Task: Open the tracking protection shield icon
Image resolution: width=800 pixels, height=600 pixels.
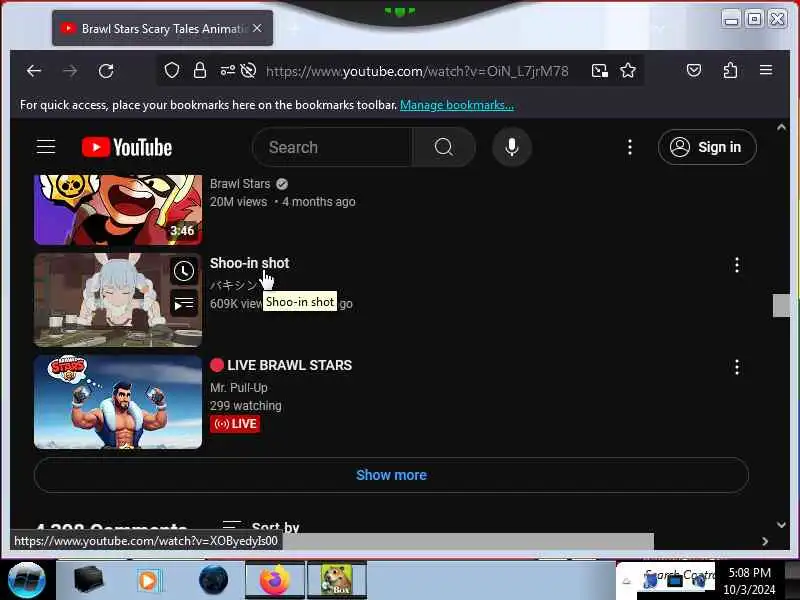Action: coord(172,70)
